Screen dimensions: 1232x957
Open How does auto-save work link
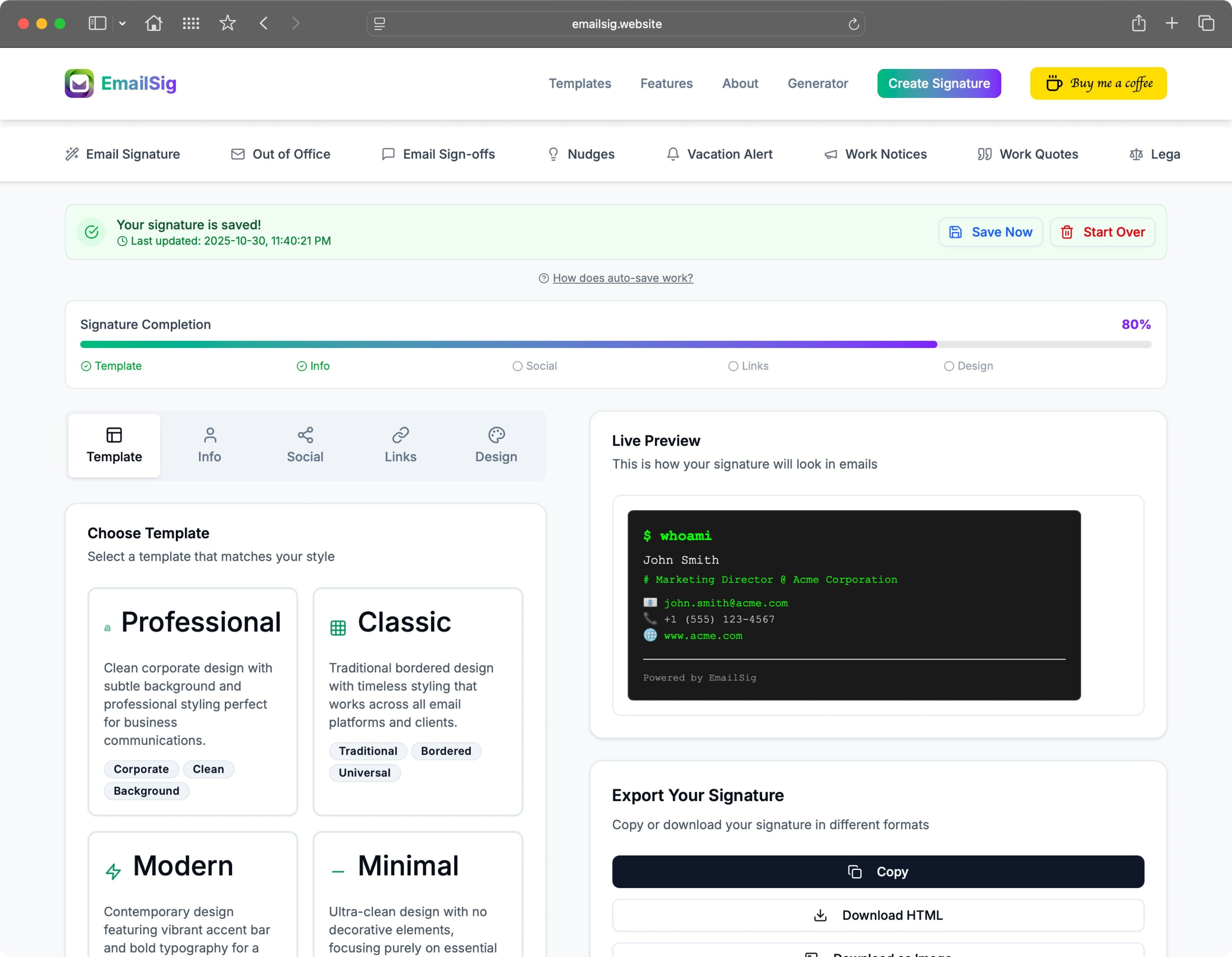622,278
